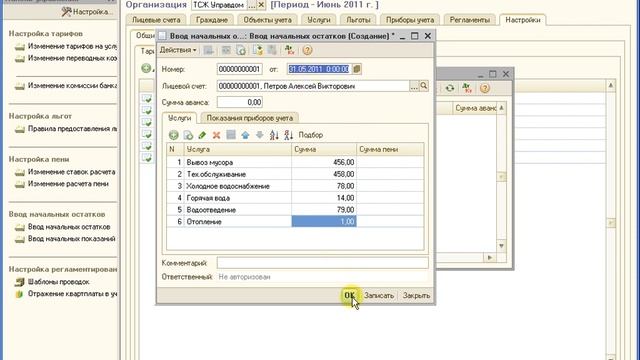Select the Услуги tab inside the dialog
The width and height of the screenshot is (640, 360).
click(x=180, y=118)
